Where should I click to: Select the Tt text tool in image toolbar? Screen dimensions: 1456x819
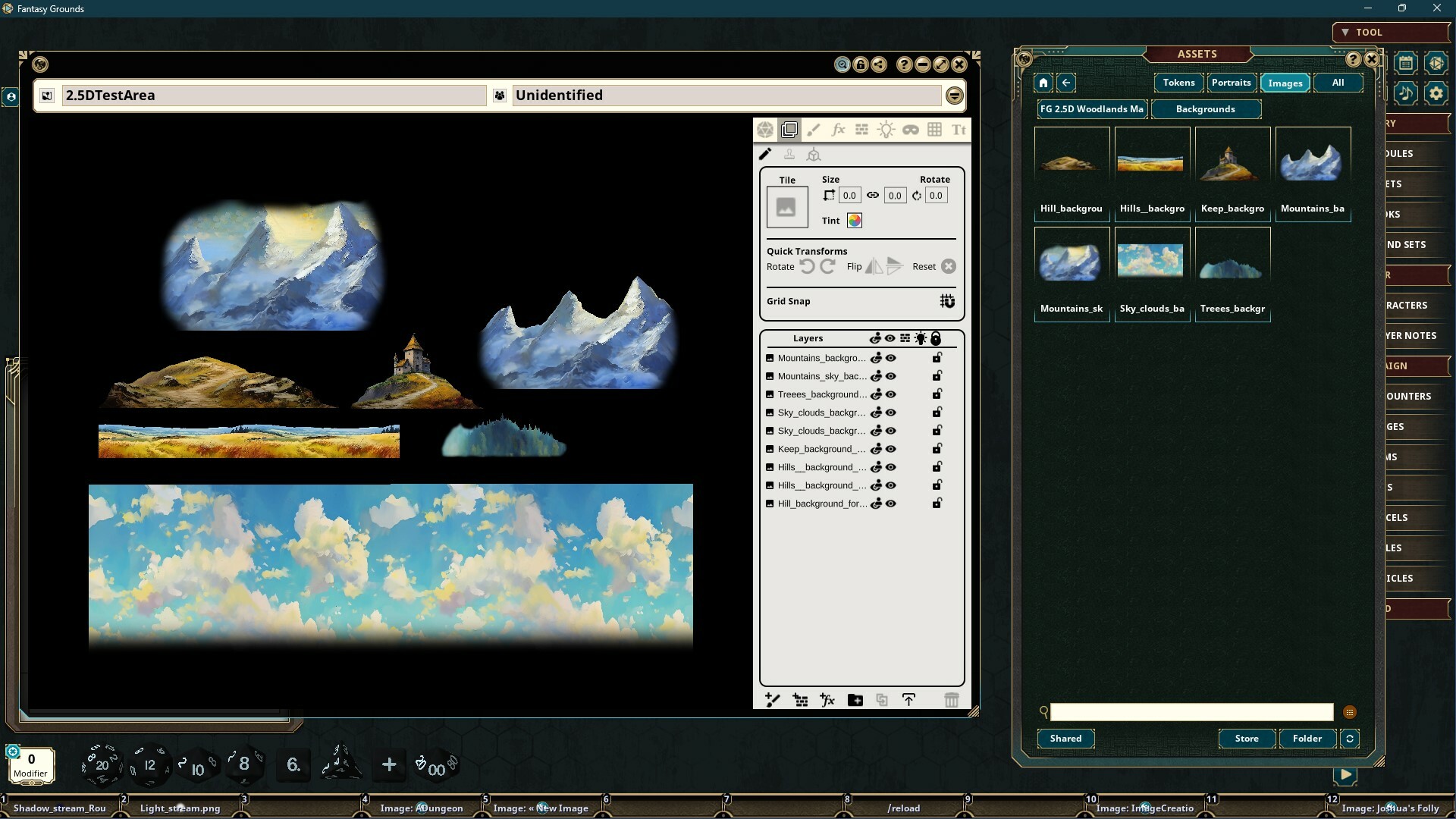coord(959,129)
